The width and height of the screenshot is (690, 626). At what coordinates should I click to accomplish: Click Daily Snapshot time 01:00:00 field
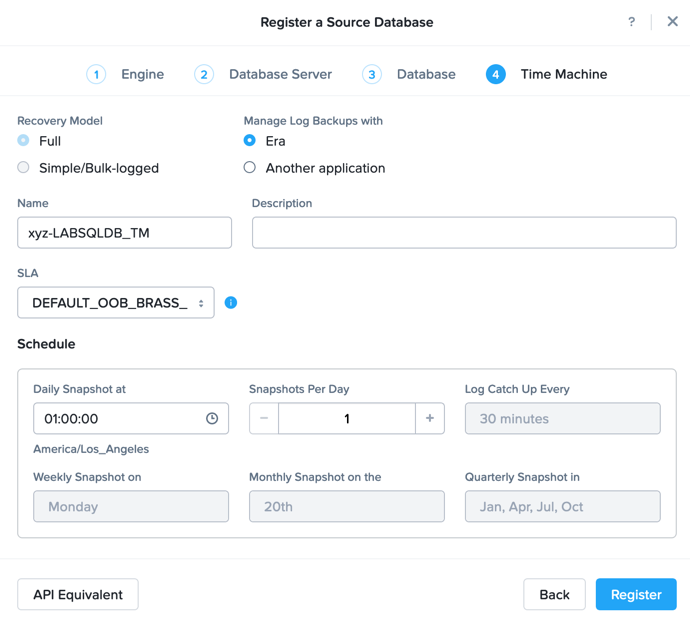(x=131, y=418)
